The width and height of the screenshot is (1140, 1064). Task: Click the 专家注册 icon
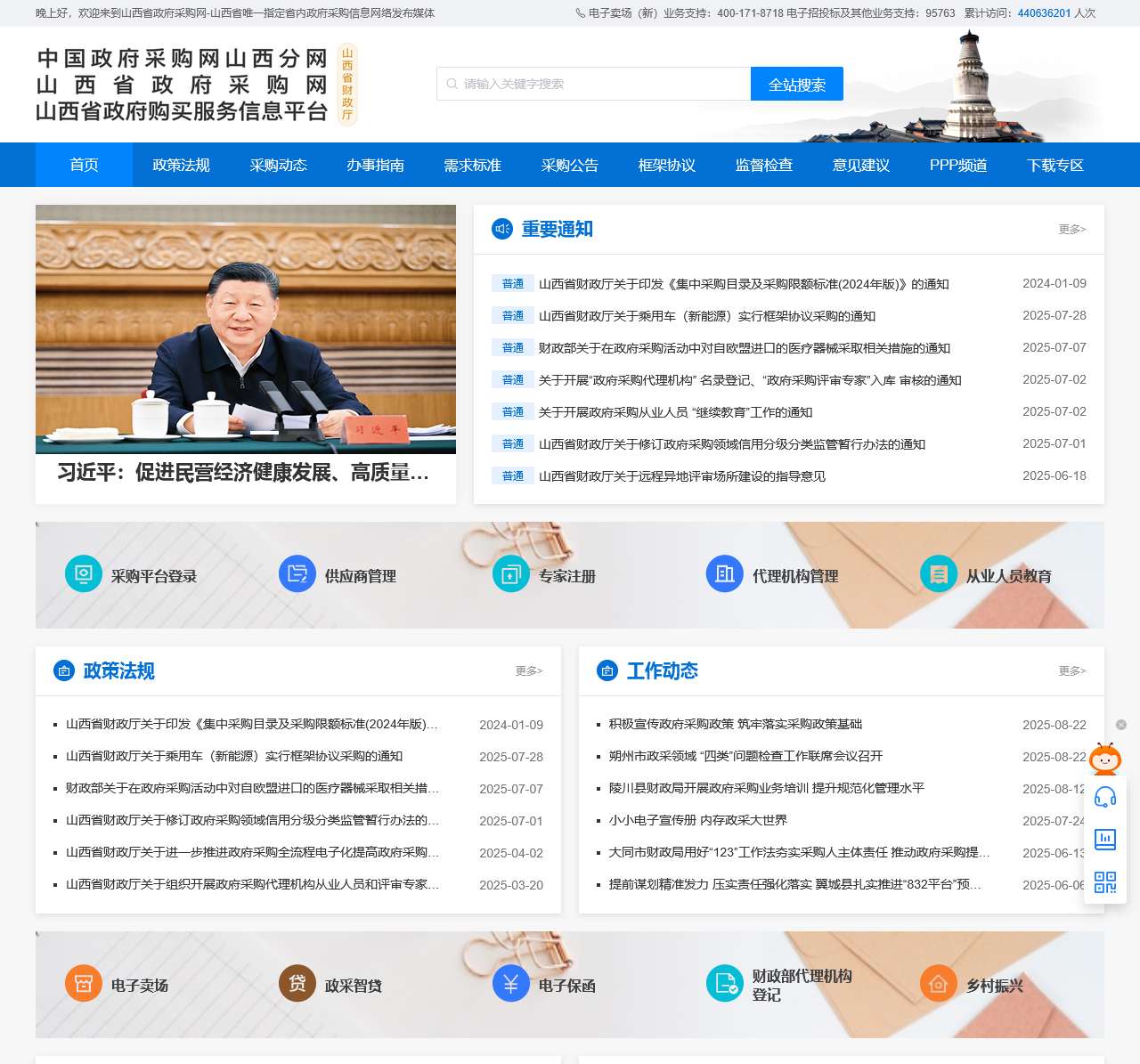[510, 574]
